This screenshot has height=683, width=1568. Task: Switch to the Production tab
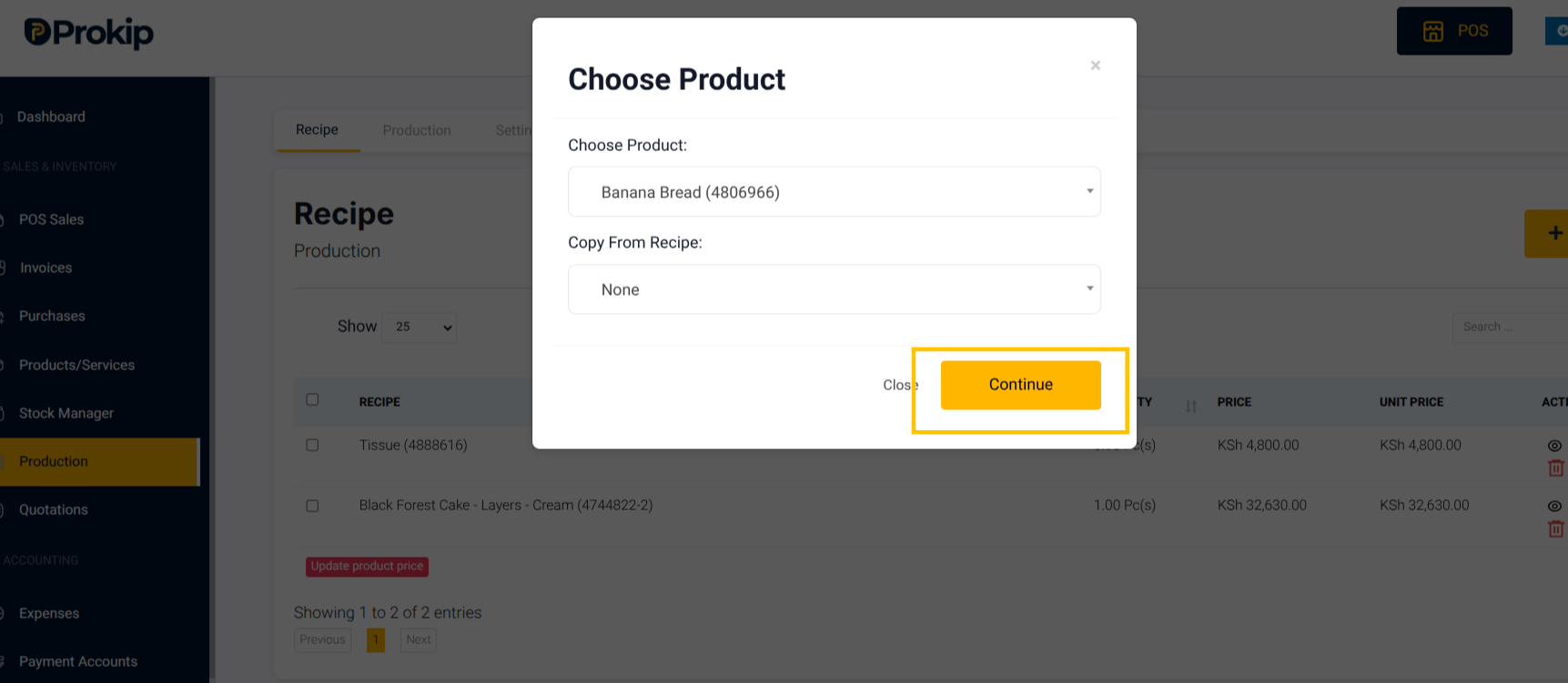(417, 130)
